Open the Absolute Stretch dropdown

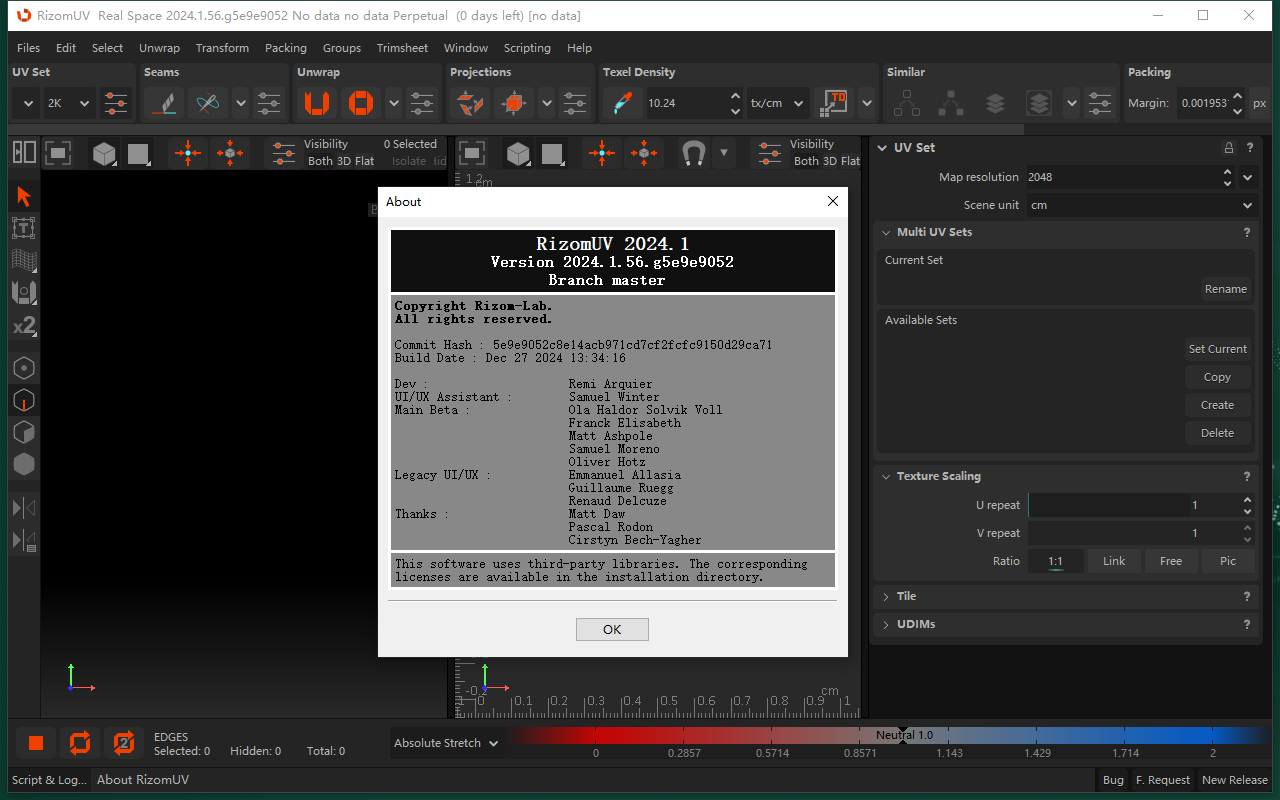(446, 743)
